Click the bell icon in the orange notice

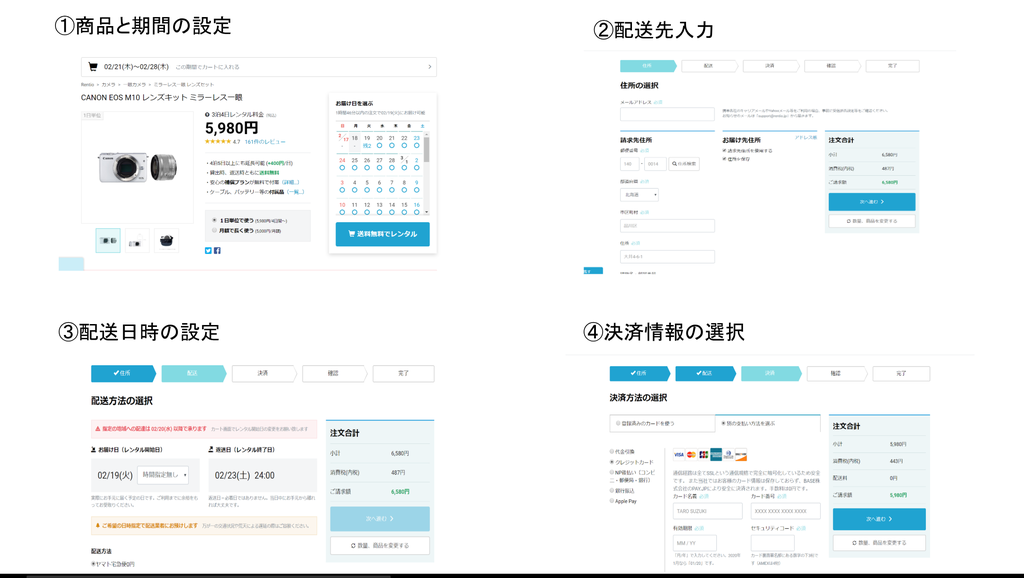point(98,525)
